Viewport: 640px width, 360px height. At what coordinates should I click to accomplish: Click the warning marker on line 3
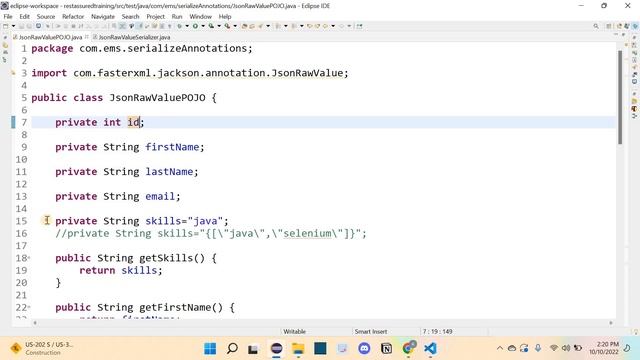click(13, 73)
